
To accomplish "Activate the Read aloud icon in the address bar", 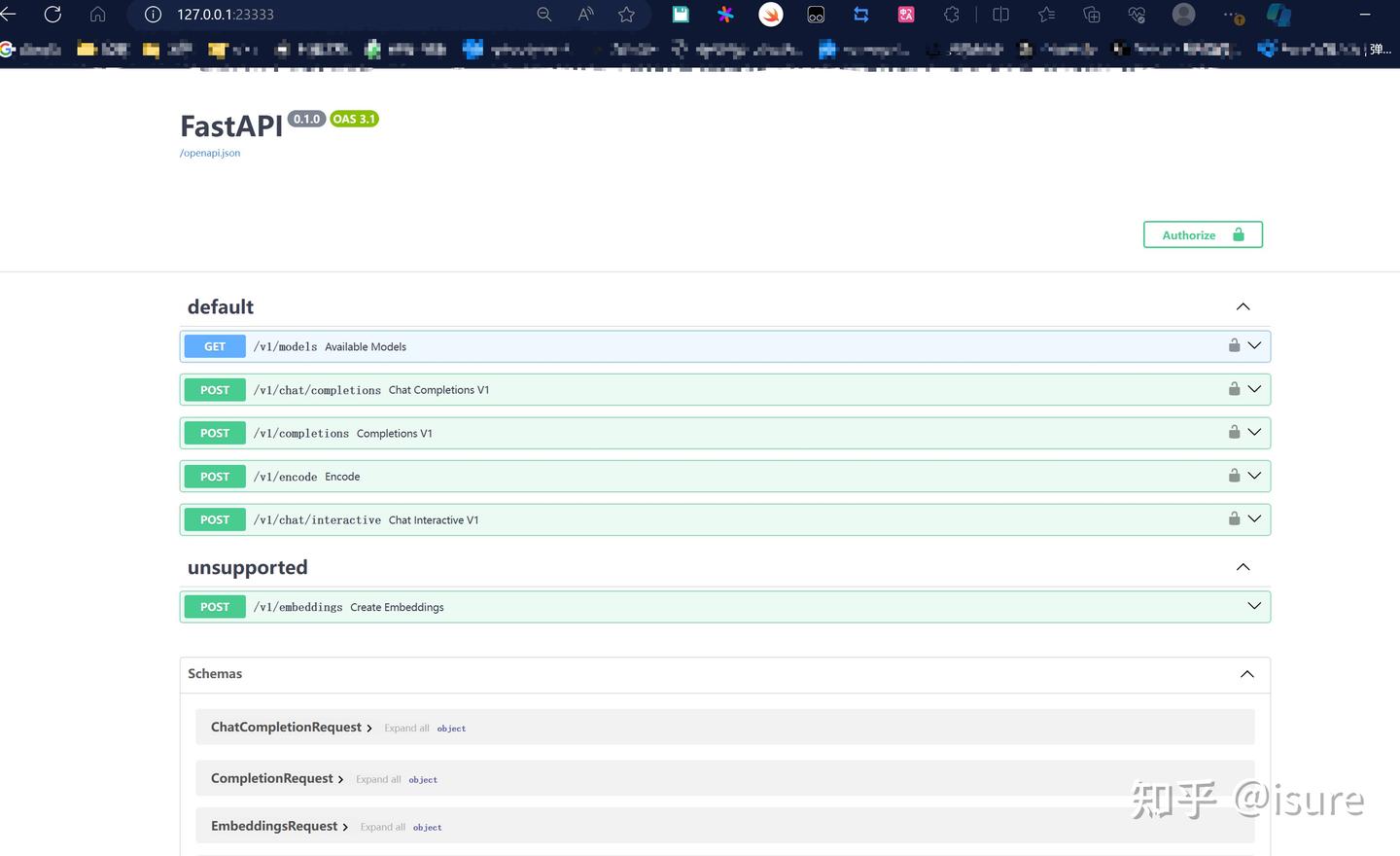I will click(x=584, y=14).
